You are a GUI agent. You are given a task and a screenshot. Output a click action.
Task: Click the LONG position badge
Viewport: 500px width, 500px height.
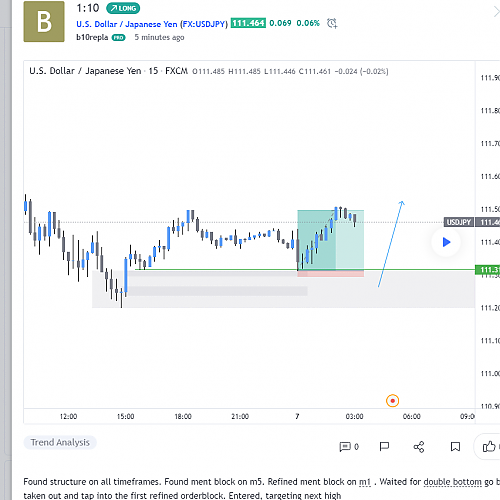pos(123,8)
